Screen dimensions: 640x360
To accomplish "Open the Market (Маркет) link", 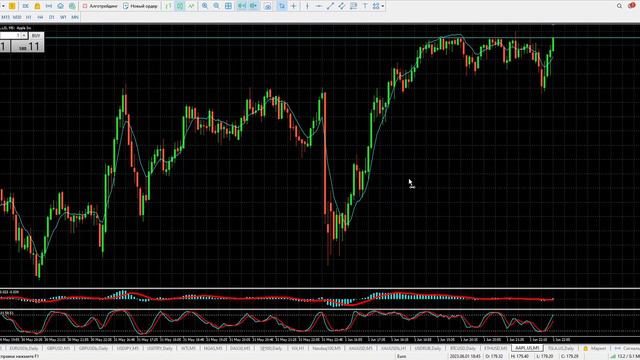I will tap(594, 348).
